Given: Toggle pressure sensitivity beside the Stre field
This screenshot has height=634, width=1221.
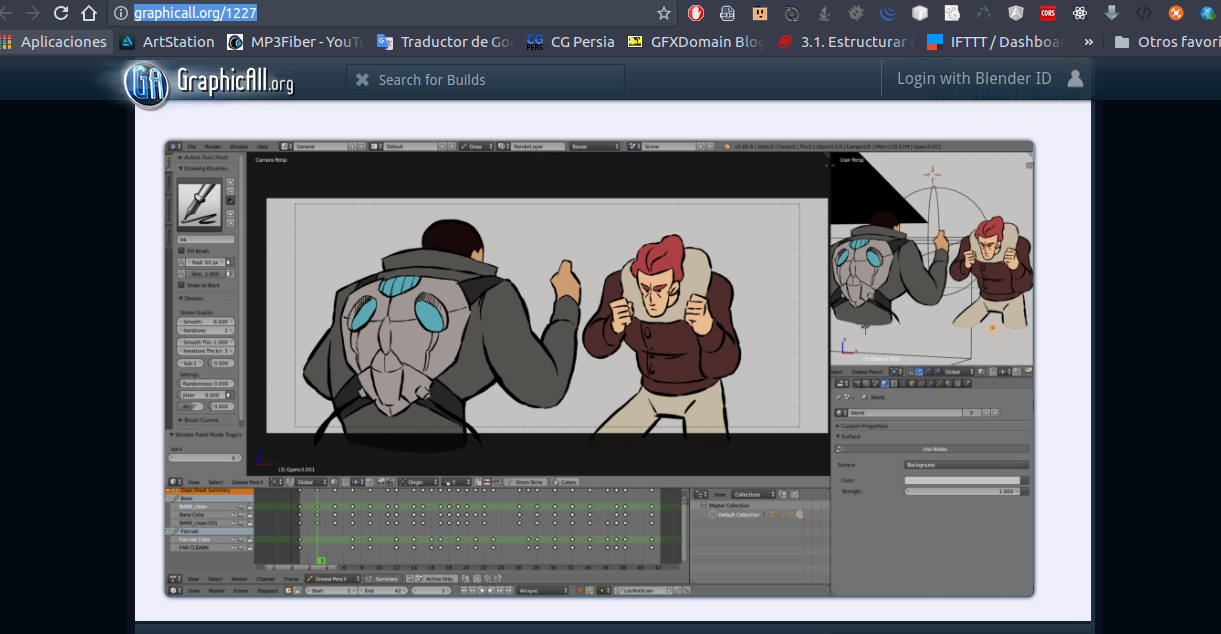Looking at the screenshot, I should [x=230, y=273].
